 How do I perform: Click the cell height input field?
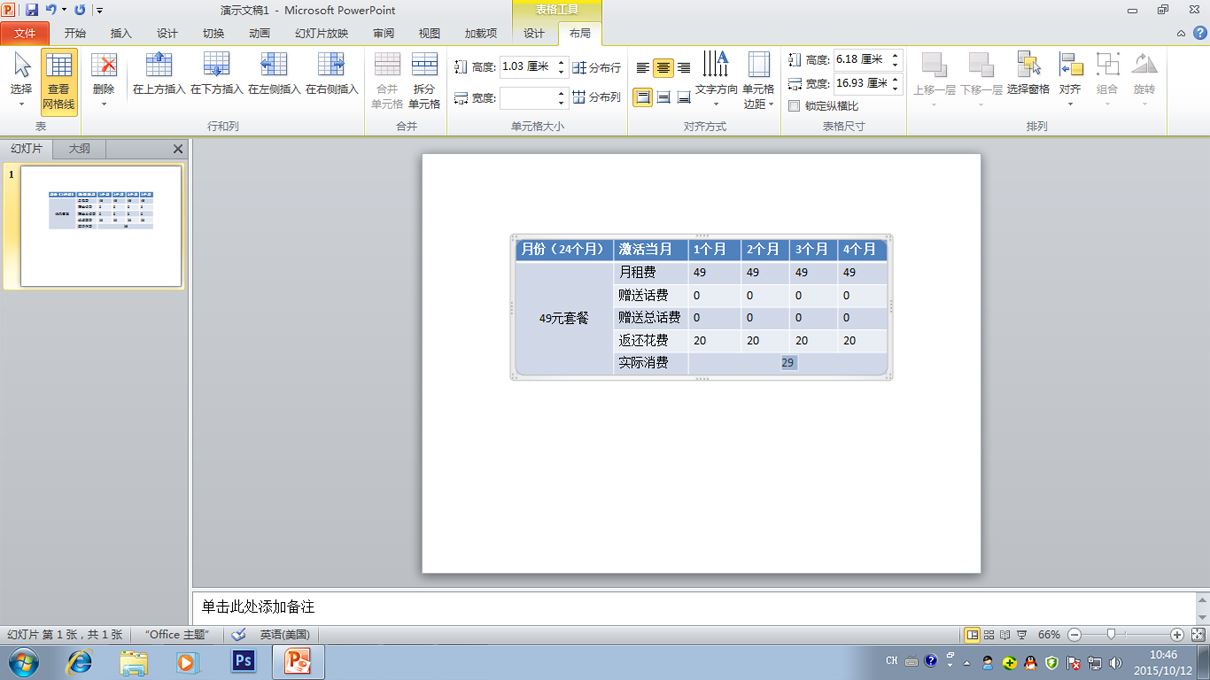point(527,67)
